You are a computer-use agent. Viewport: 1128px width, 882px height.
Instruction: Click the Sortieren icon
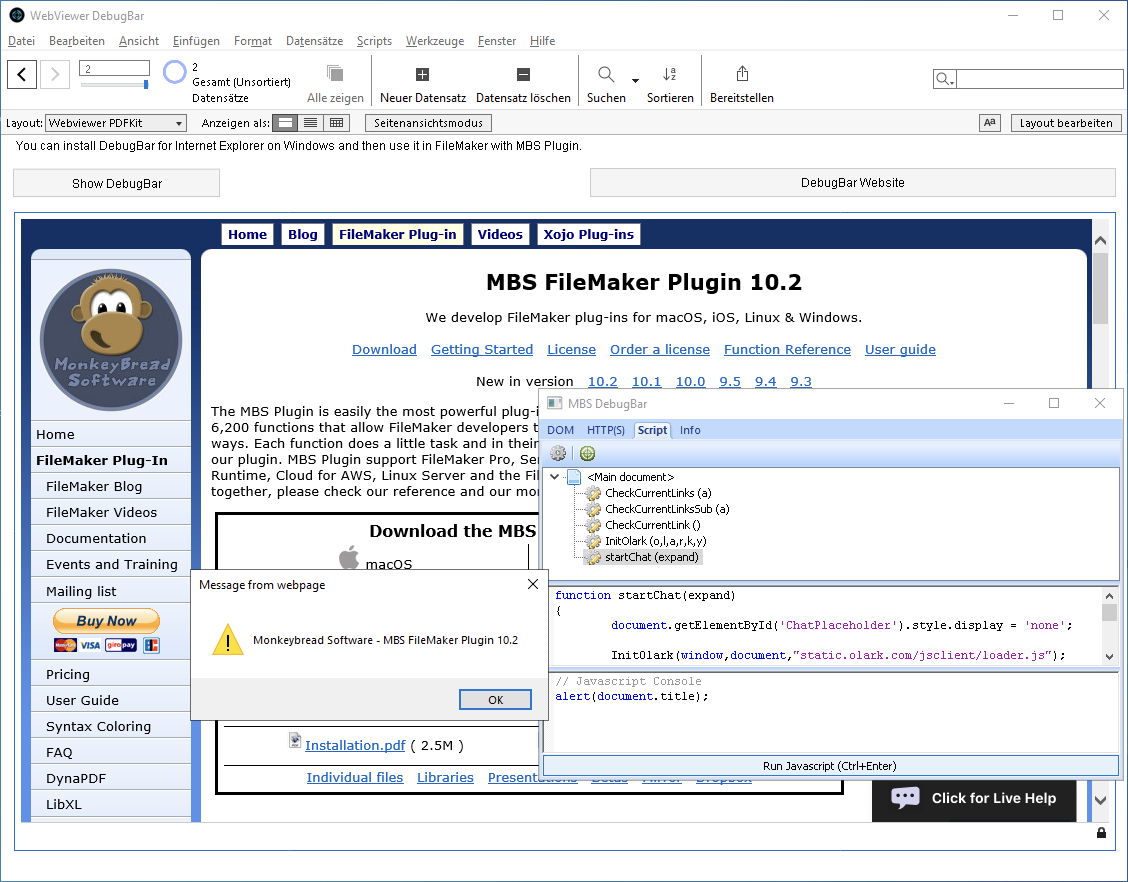(x=670, y=74)
